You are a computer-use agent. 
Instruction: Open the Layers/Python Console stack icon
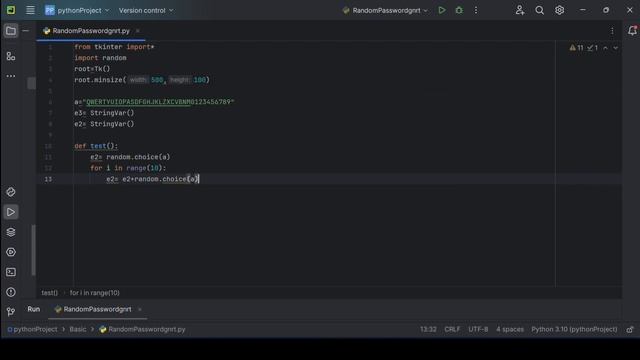pos(11,232)
